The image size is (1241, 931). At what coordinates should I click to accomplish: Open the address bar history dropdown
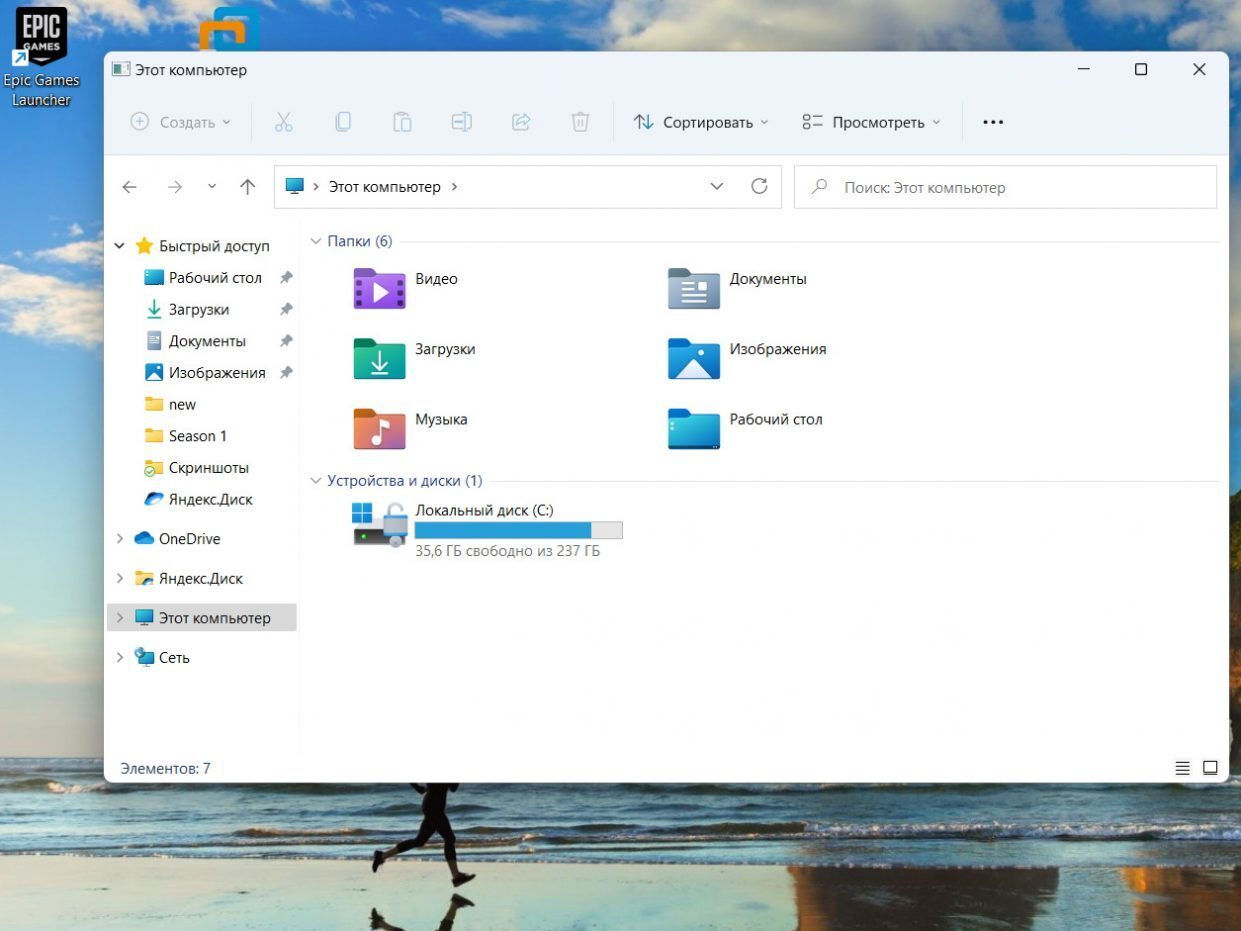(716, 187)
